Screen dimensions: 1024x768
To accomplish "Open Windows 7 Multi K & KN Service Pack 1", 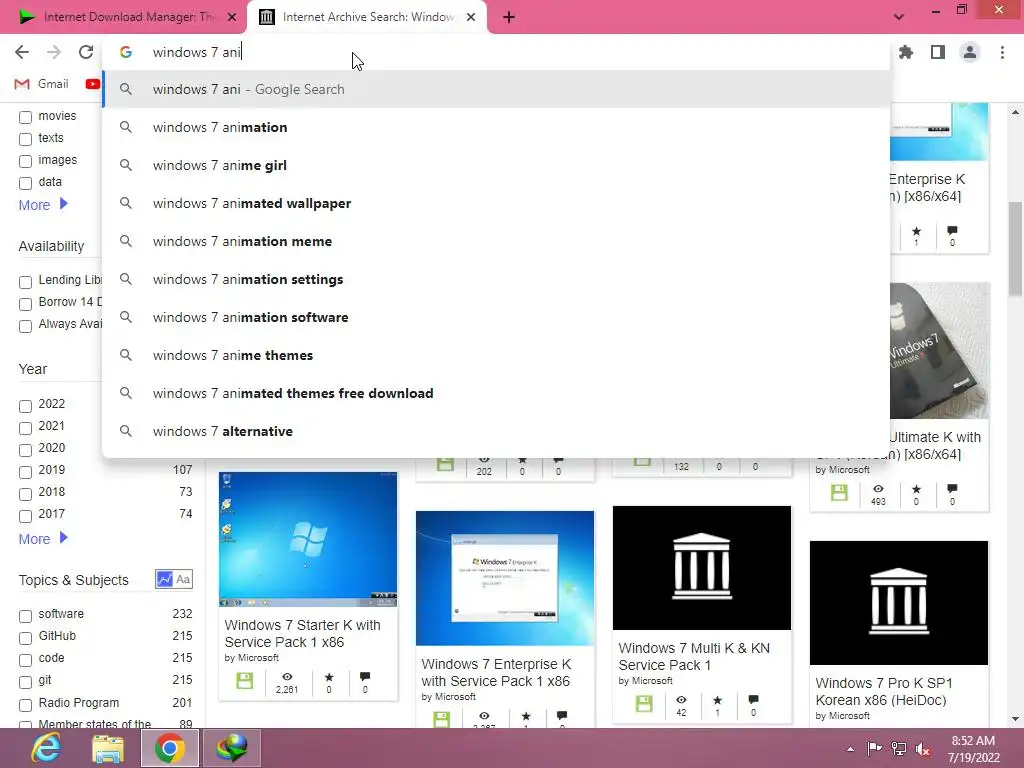I will coord(694,656).
